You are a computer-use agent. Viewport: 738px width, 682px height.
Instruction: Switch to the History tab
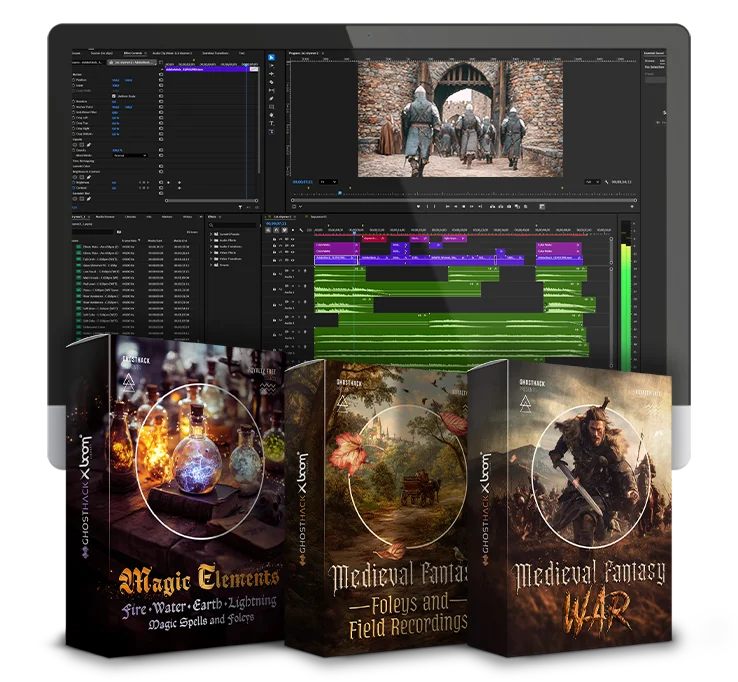tap(187, 217)
